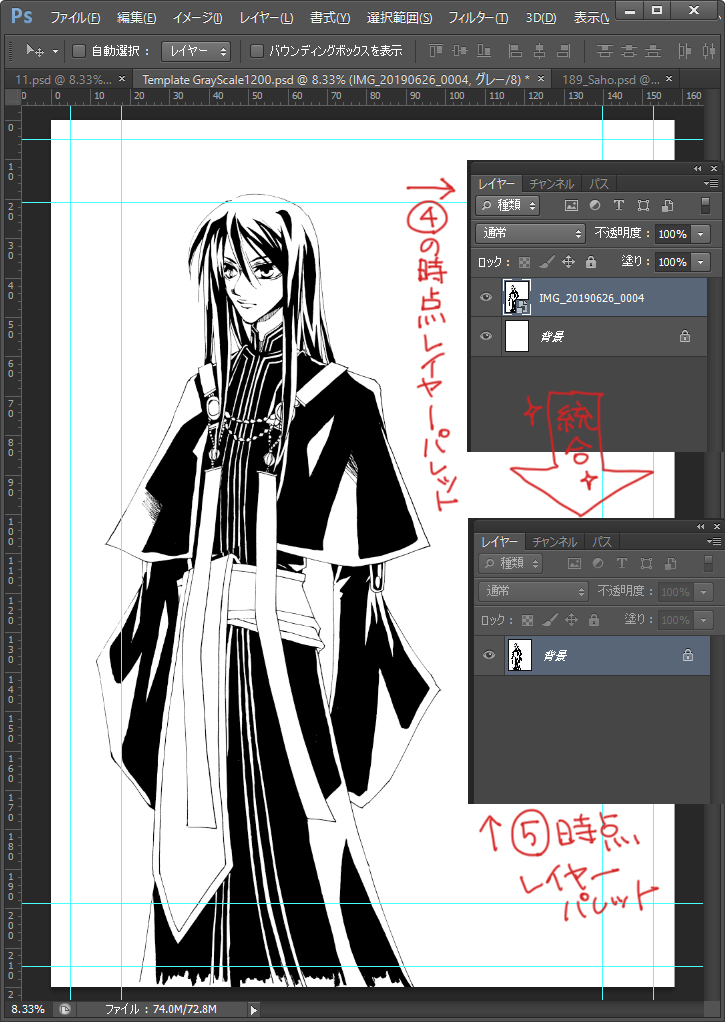Image resolution: width=725 pixels, height=1022 pixels.
Task: Select the 背景 layer thumbnail in upper panel
Action: tap(517, 336)
